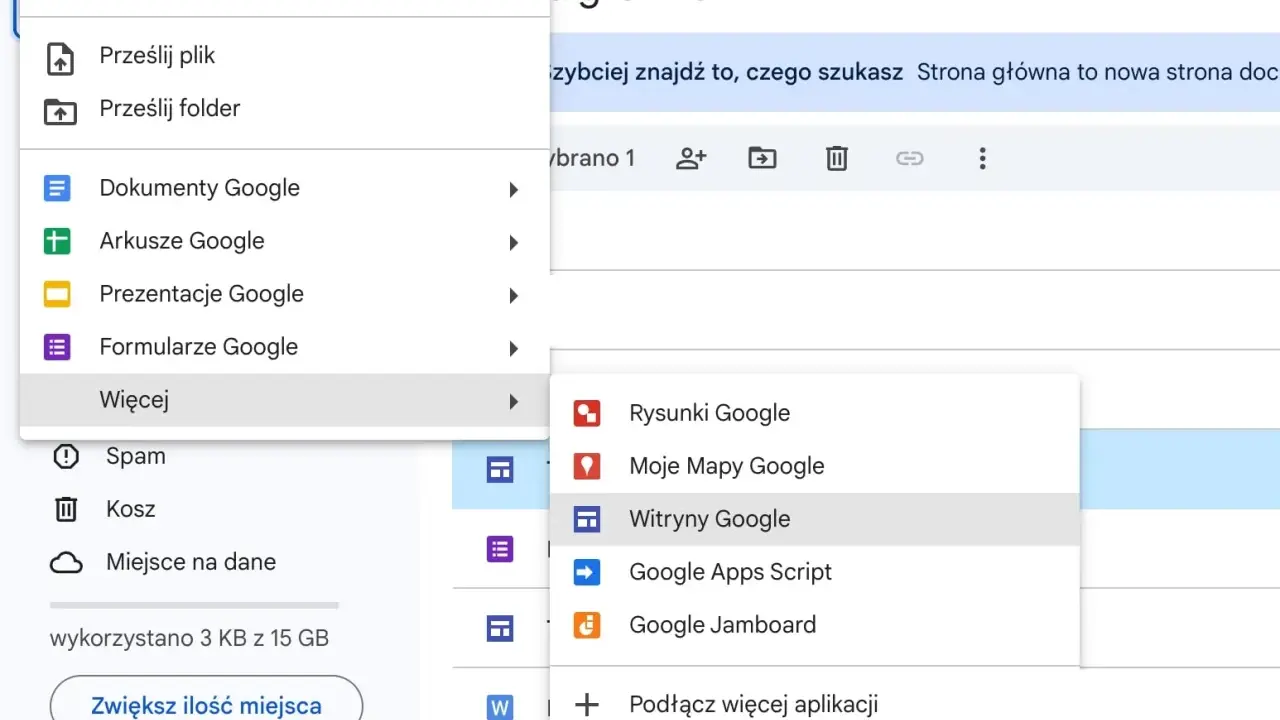Click the copy link icon
The image size is (1280, 720).
click(x=909, y=158)
